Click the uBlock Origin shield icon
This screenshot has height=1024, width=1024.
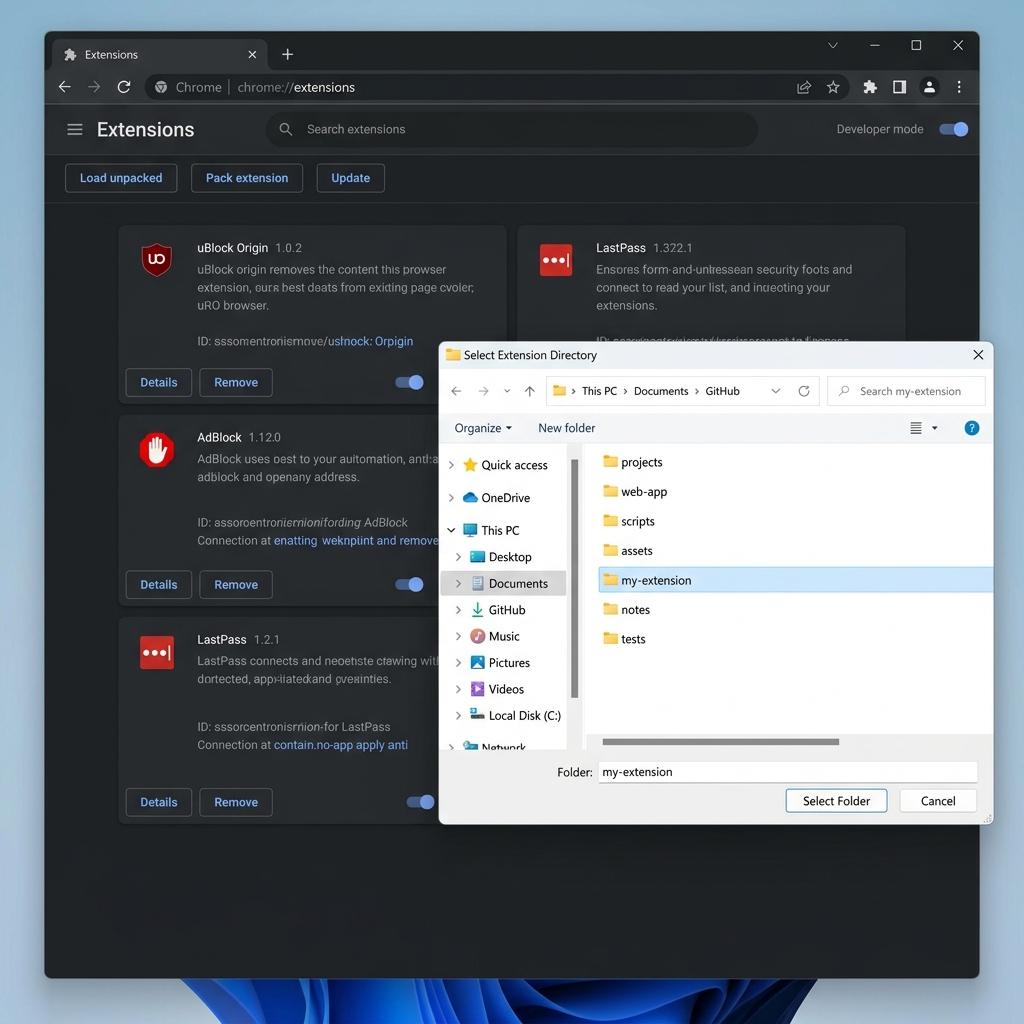click(157, 259)
